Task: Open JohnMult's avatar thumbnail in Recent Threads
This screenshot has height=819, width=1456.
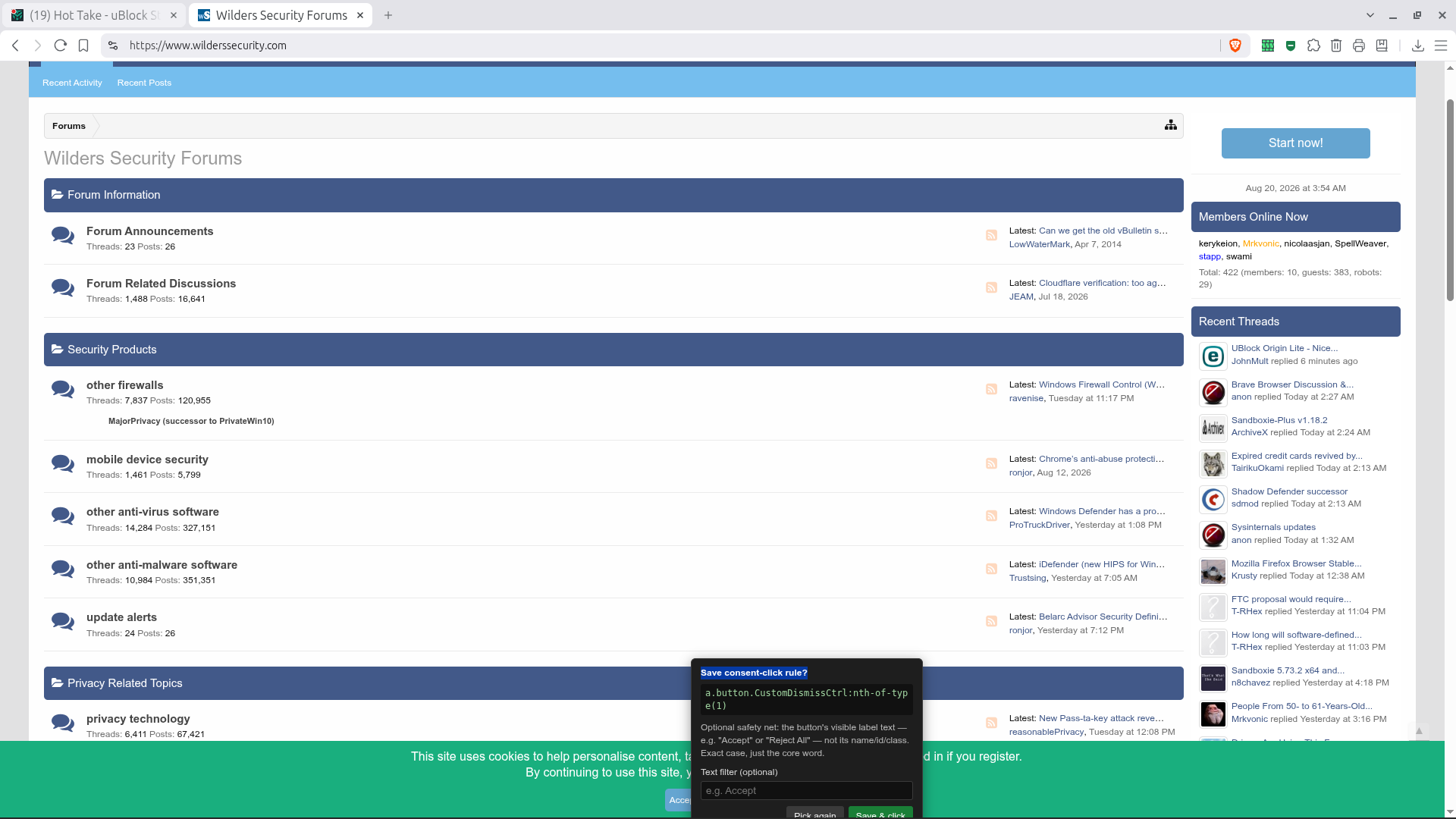Action: pos(1213,356)
